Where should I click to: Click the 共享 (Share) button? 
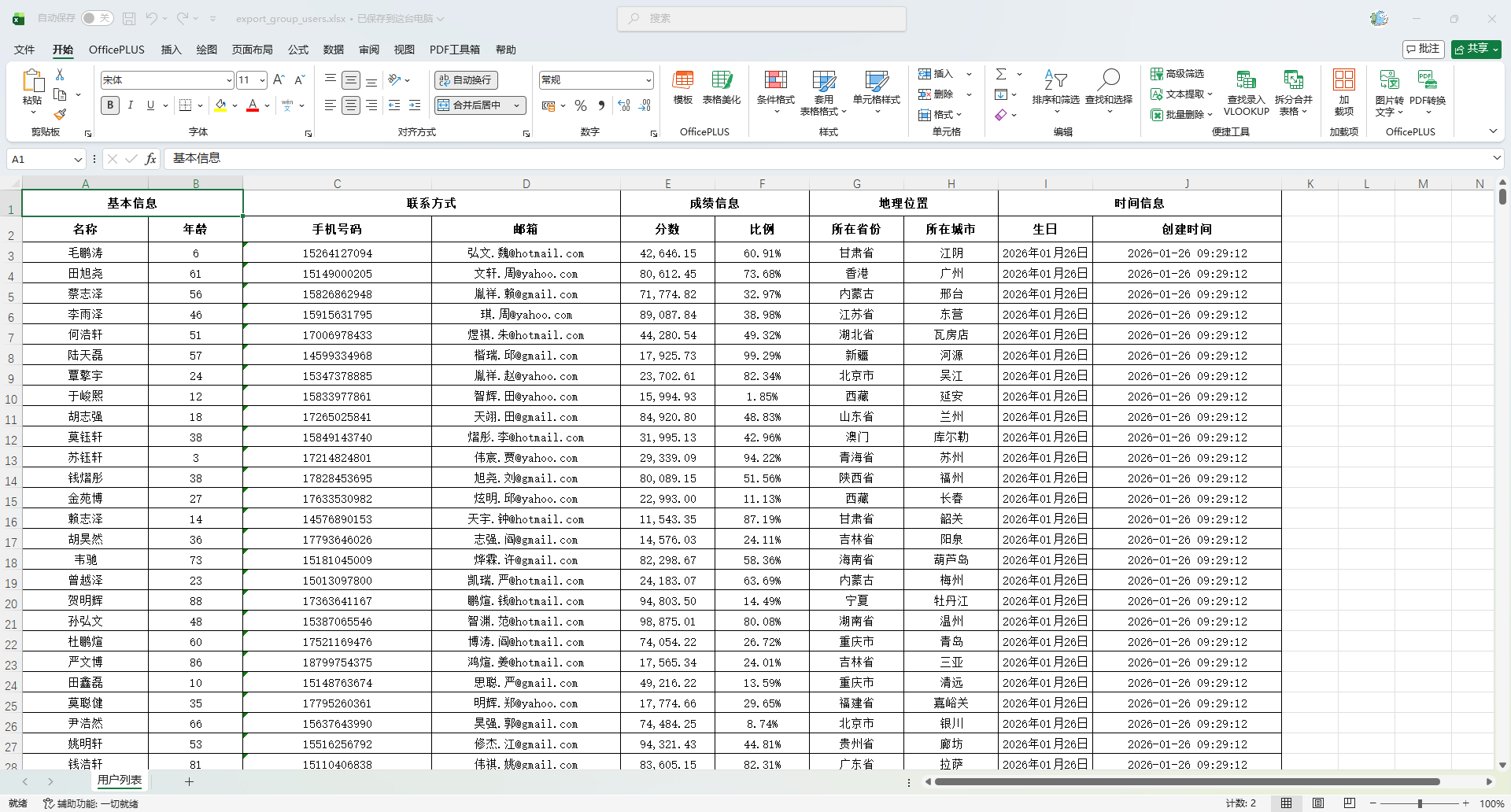tap(1476, 49)
